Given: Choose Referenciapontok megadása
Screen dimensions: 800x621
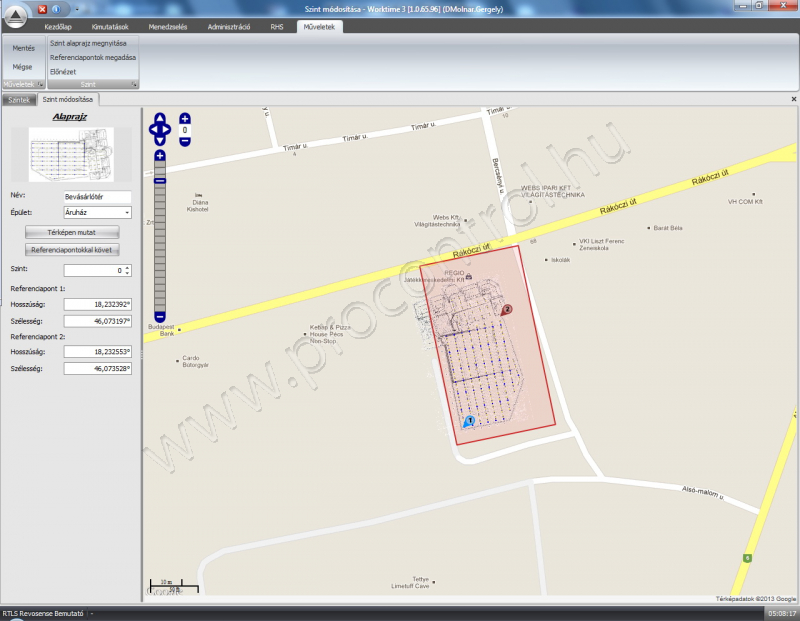Looking at the screenshot, I should (93, 58).
